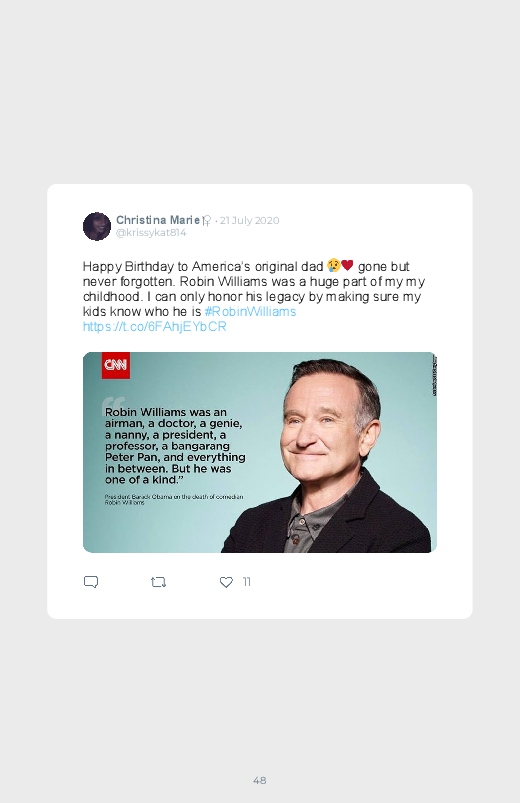The width and height of the screenshot is (520, 803).
Task: Open the @krissykat814 handle
Action: [151, 233]
